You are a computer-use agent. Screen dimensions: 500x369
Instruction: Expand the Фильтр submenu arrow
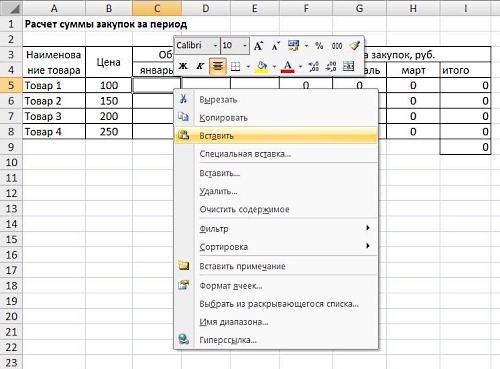pos(368,228)
